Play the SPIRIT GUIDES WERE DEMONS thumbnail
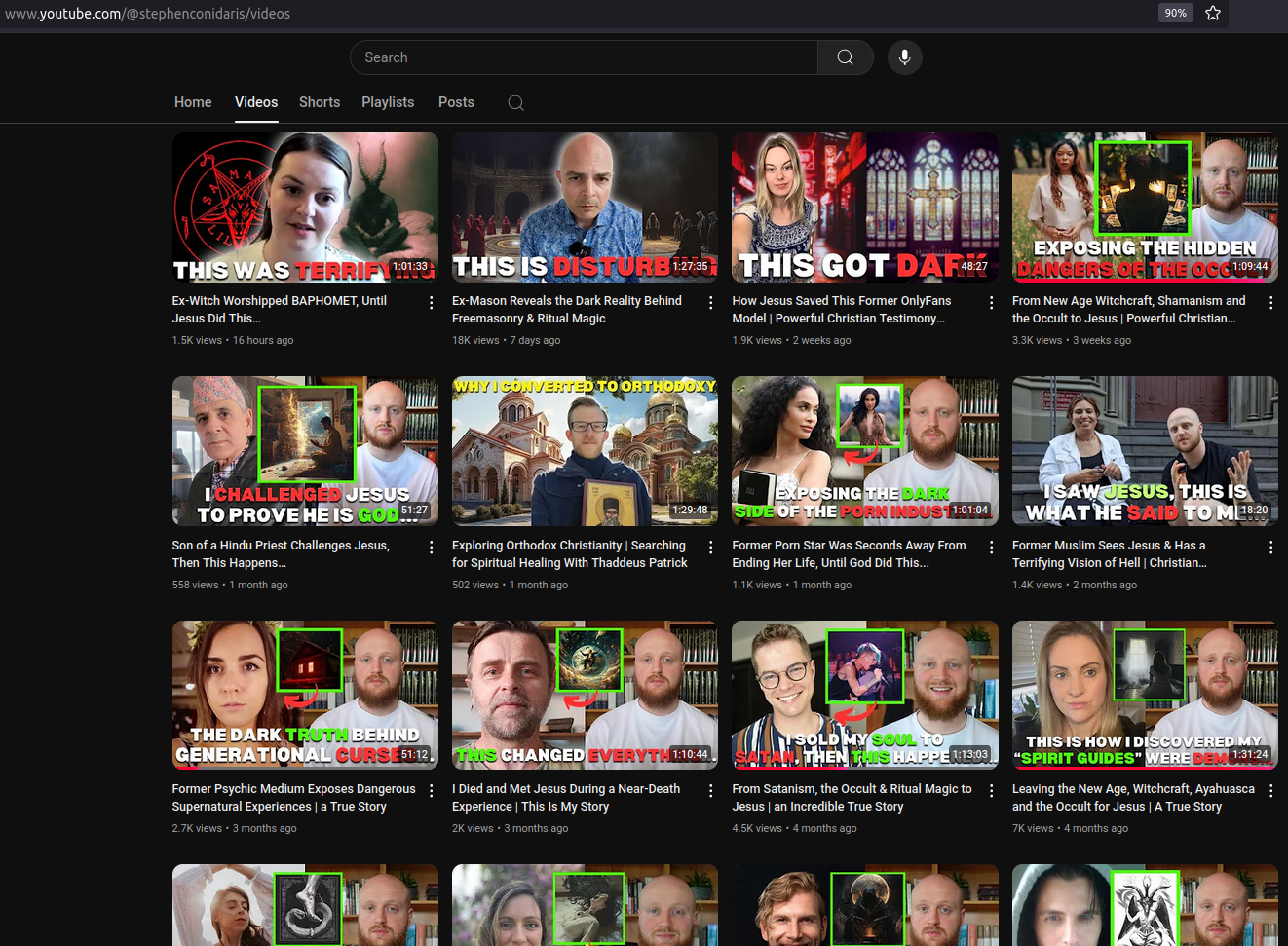Viewport: 1288px width, 946px height. pyautogui.click(x=1145, y=696)
